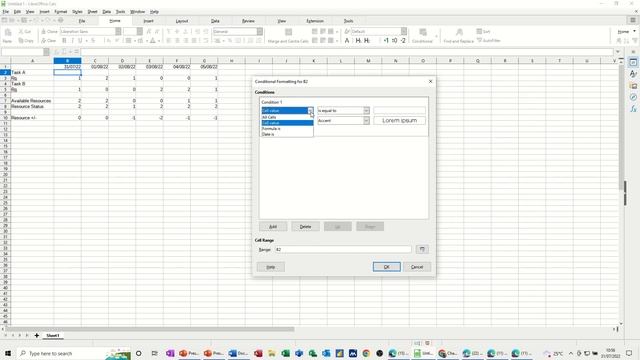Click the shrink range selector icon
The width and height of the screenshot is (640, 360).
(x=422, y=249)
